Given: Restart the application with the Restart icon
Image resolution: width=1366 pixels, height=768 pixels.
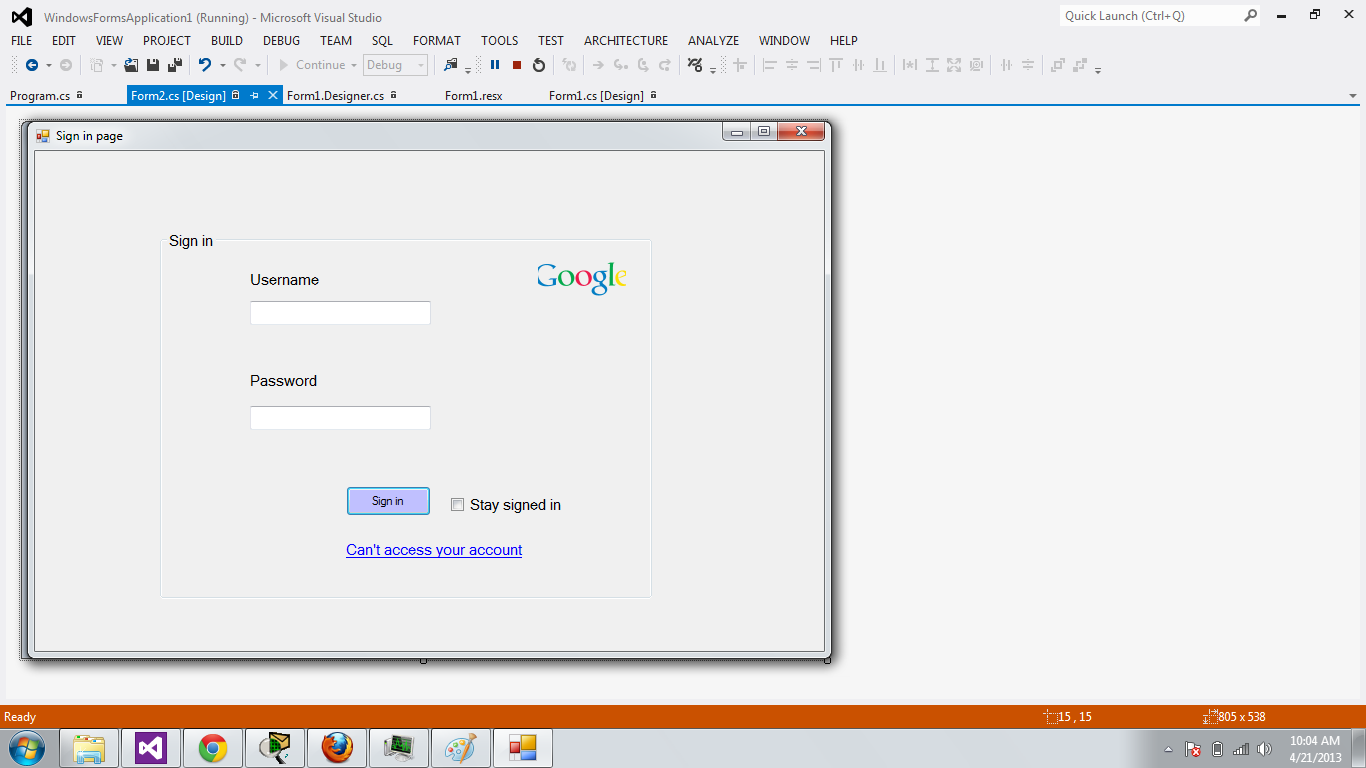Looking at the screenshot, I should (538, 64).
